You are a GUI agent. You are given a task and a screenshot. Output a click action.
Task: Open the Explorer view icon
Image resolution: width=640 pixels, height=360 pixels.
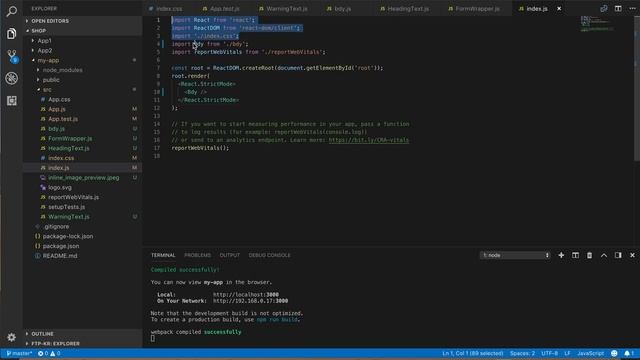(11, 33)
